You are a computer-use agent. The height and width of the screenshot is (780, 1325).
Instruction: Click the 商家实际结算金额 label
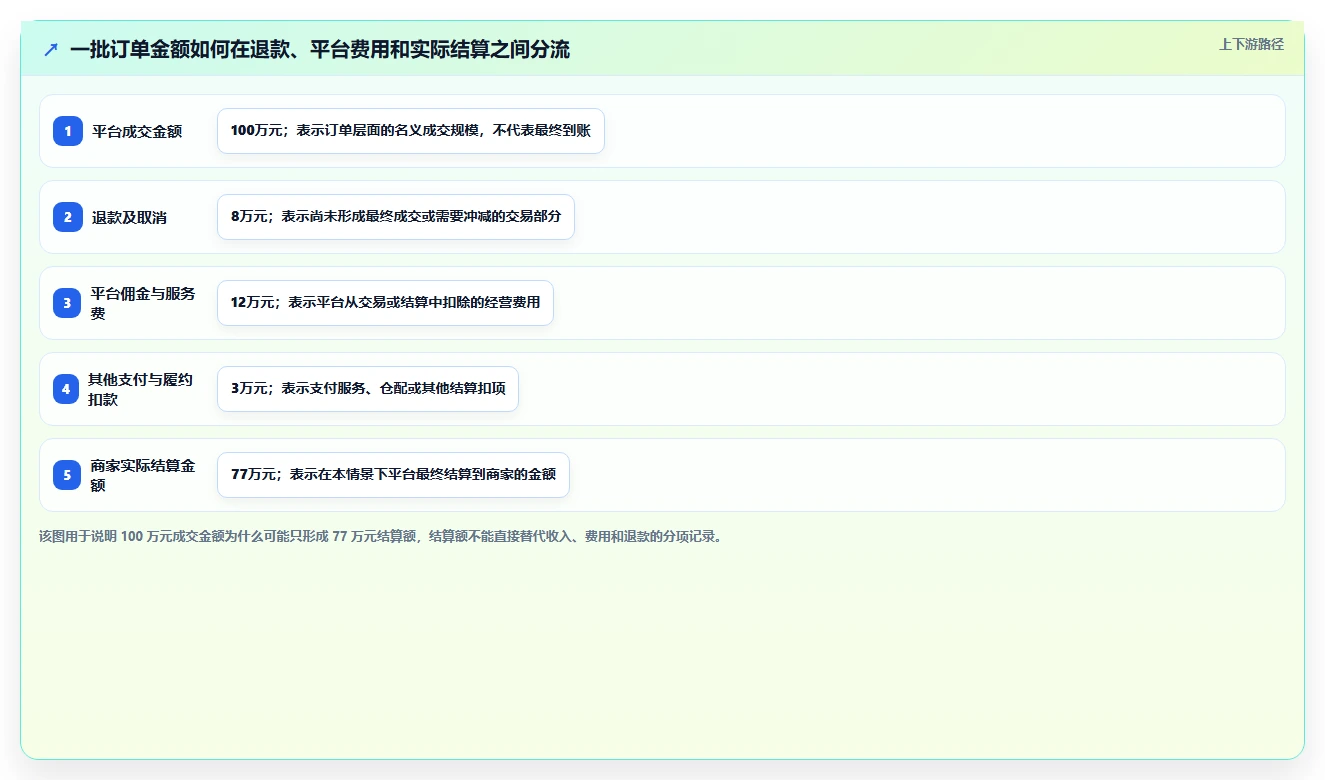pyautogui.click(x=143, y=475)
